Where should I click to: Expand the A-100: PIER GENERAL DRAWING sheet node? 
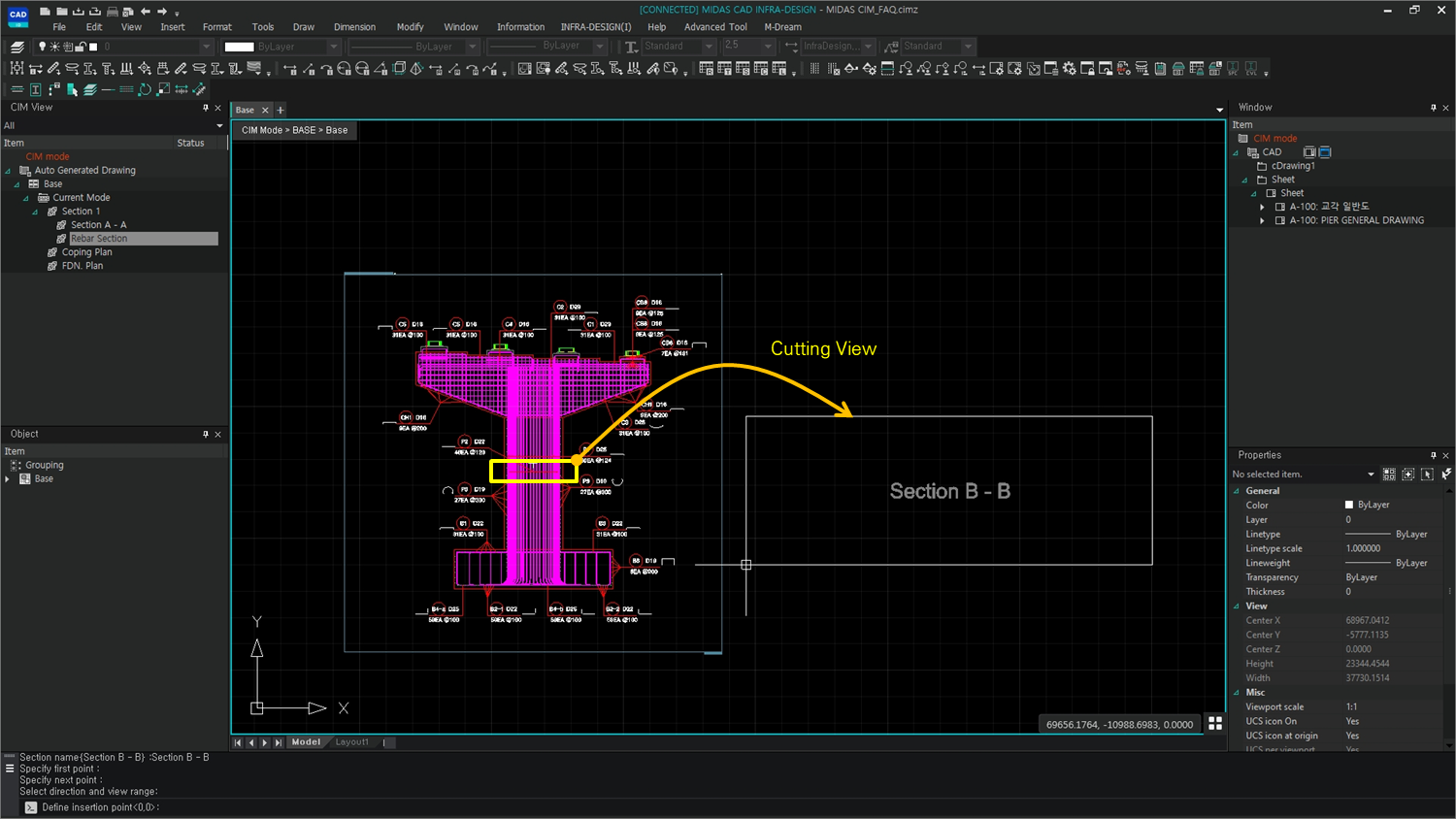coord(1262,220)
